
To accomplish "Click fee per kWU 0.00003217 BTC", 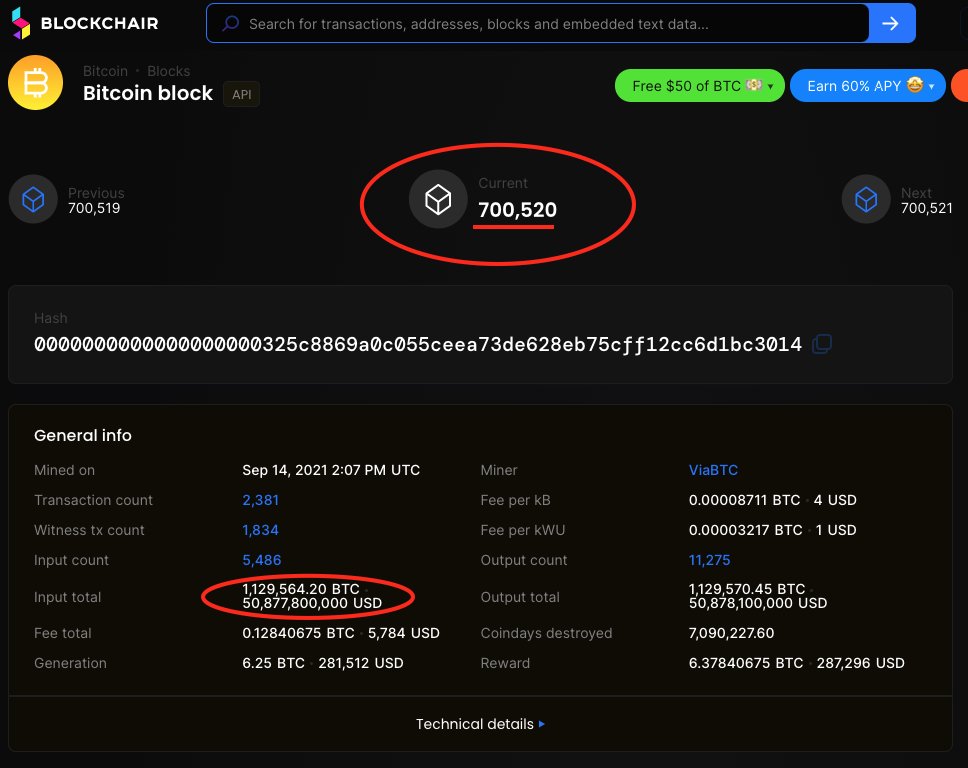I will click(x=746, y=530).
